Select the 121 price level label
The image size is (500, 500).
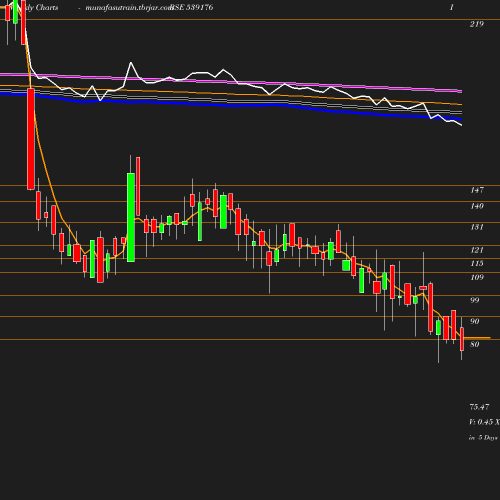point(477,250)
